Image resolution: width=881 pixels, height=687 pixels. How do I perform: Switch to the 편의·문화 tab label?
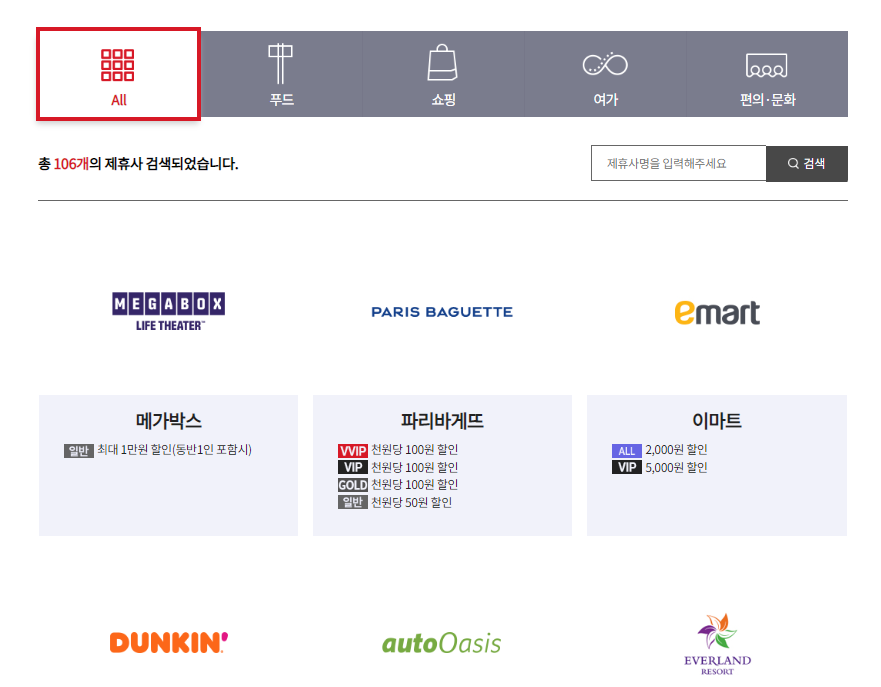point(768,99)
